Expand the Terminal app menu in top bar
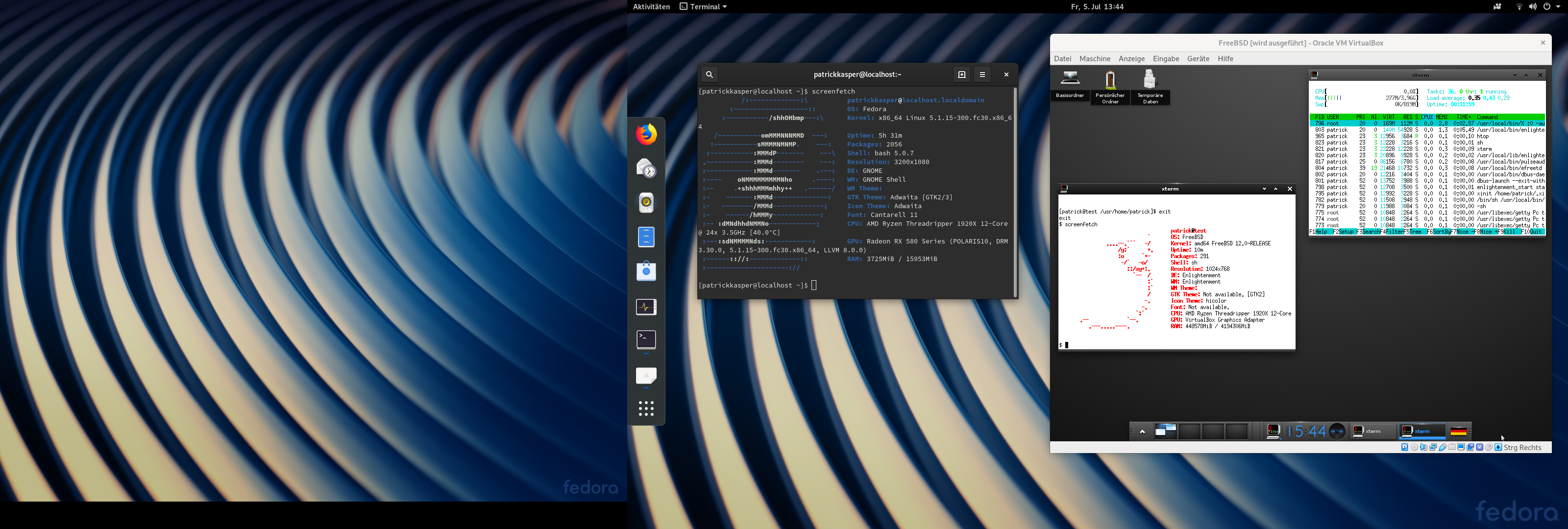The image size is (1568, 529). [x=703, y=7]
